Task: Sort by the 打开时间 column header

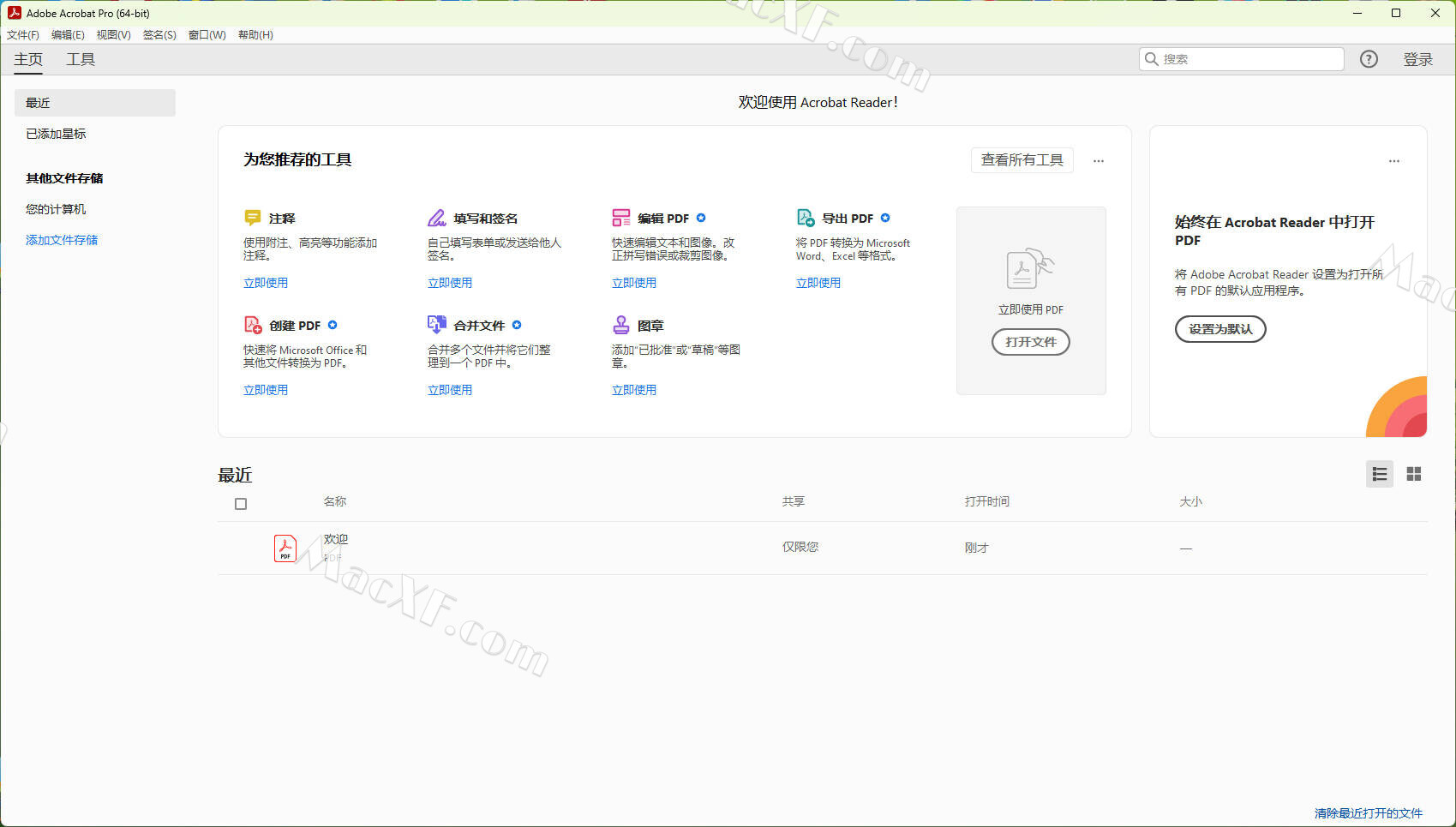Action: tap(987, 501)
